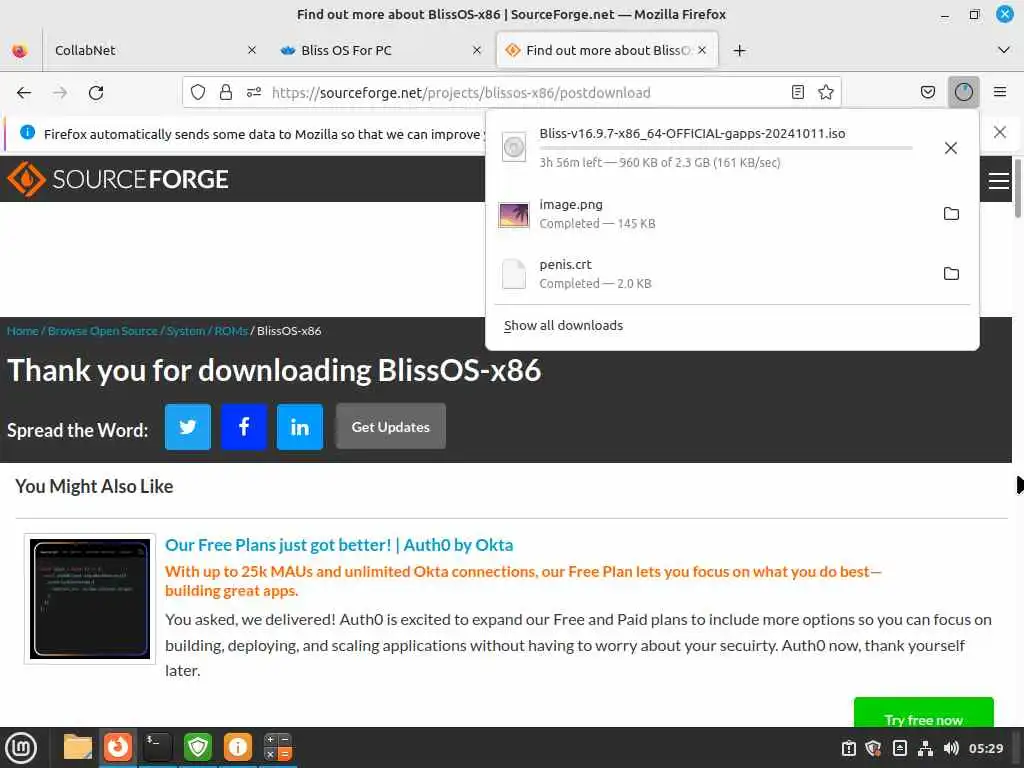Open containing folder for penis.crt
Screen dimensions: 1024x768
(951, 274)
